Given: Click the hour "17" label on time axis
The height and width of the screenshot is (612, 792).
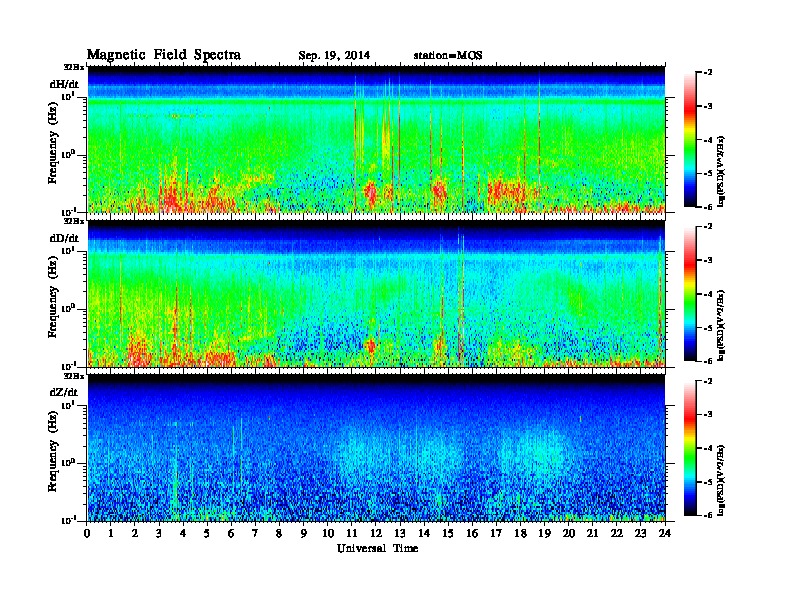Looking at the screenshot, I should coord(497,533).
